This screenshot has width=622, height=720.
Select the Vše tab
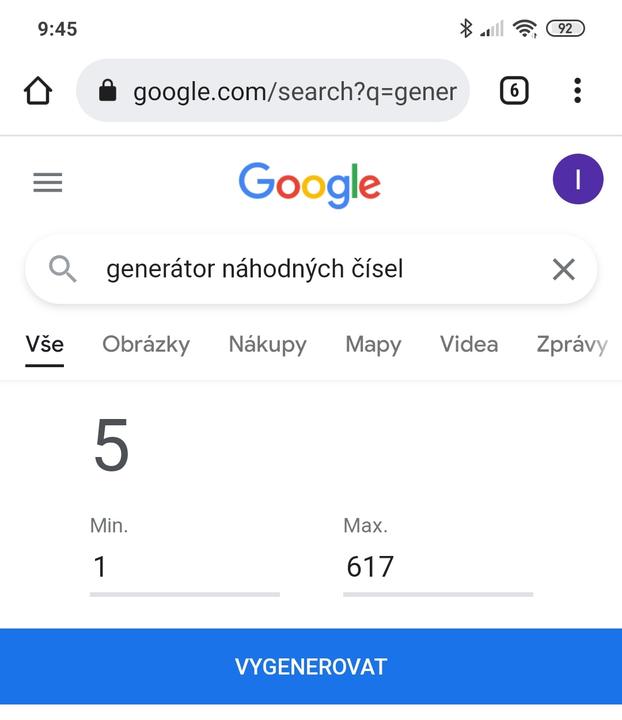point(45,345)
